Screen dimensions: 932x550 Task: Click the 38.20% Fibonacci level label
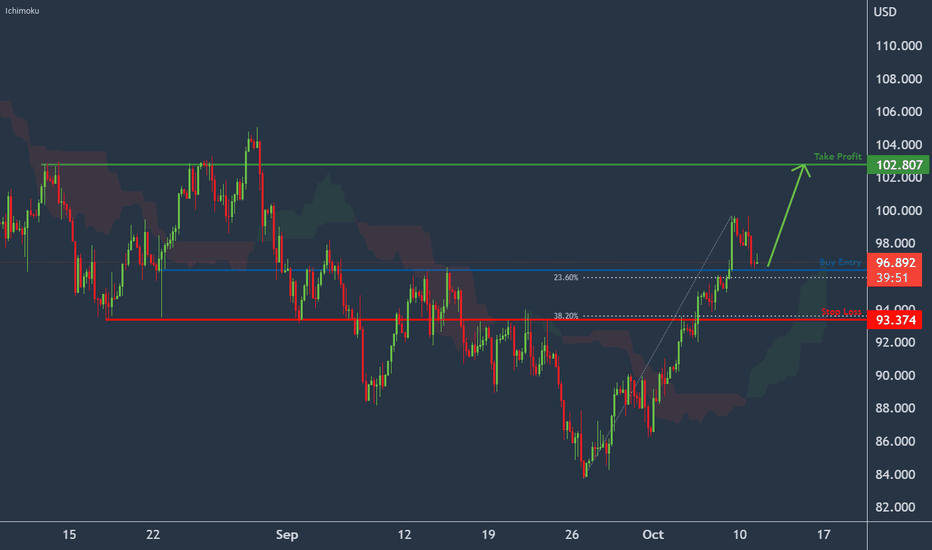coord(565,316)
